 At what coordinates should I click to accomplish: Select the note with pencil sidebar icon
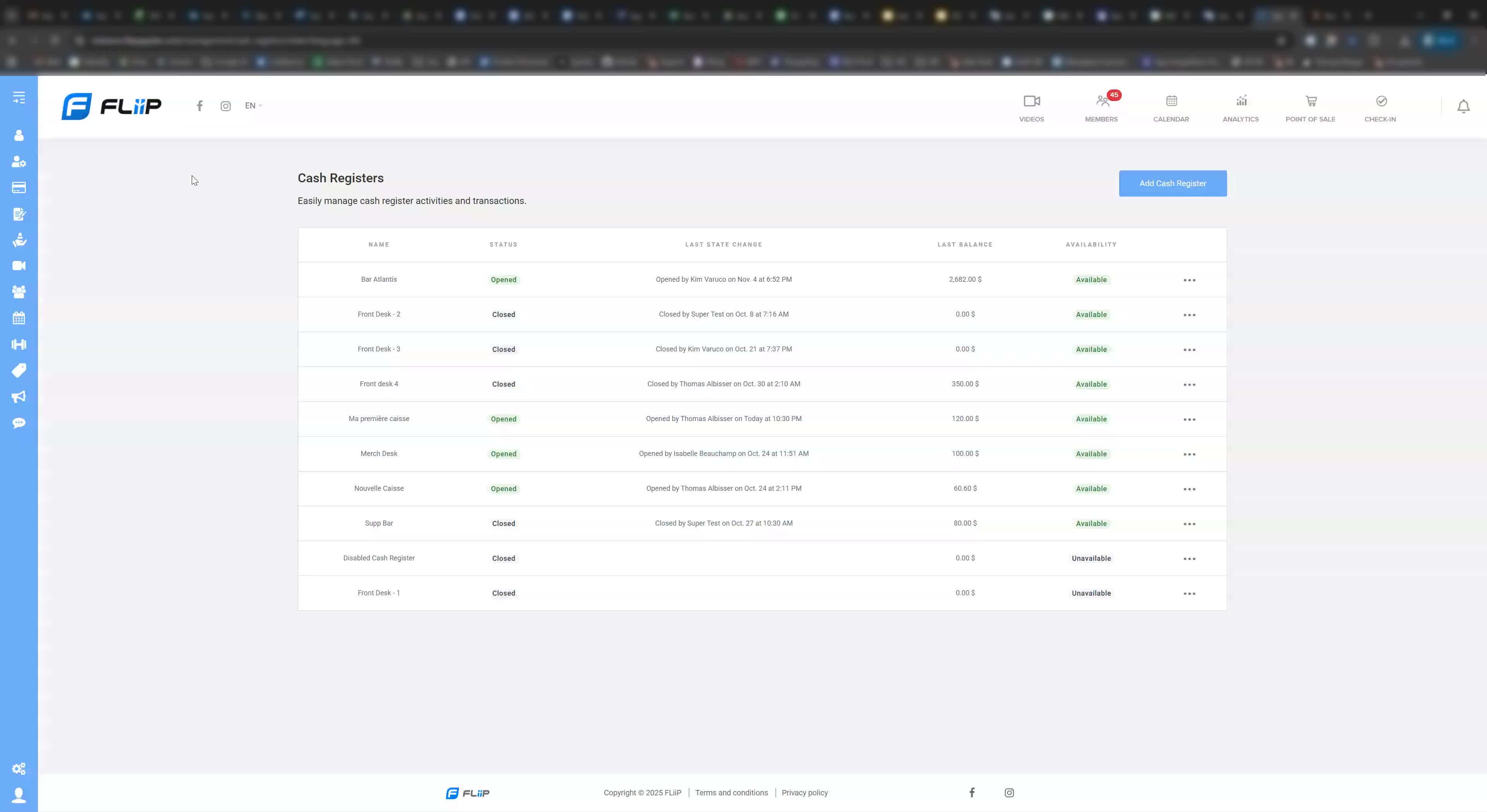pyautogui.click(x=19, y=214)
